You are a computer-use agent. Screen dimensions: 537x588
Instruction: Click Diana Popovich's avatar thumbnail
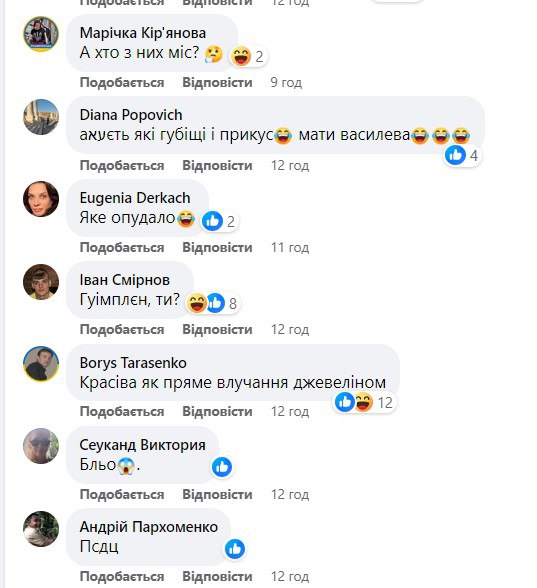point(41,117)
